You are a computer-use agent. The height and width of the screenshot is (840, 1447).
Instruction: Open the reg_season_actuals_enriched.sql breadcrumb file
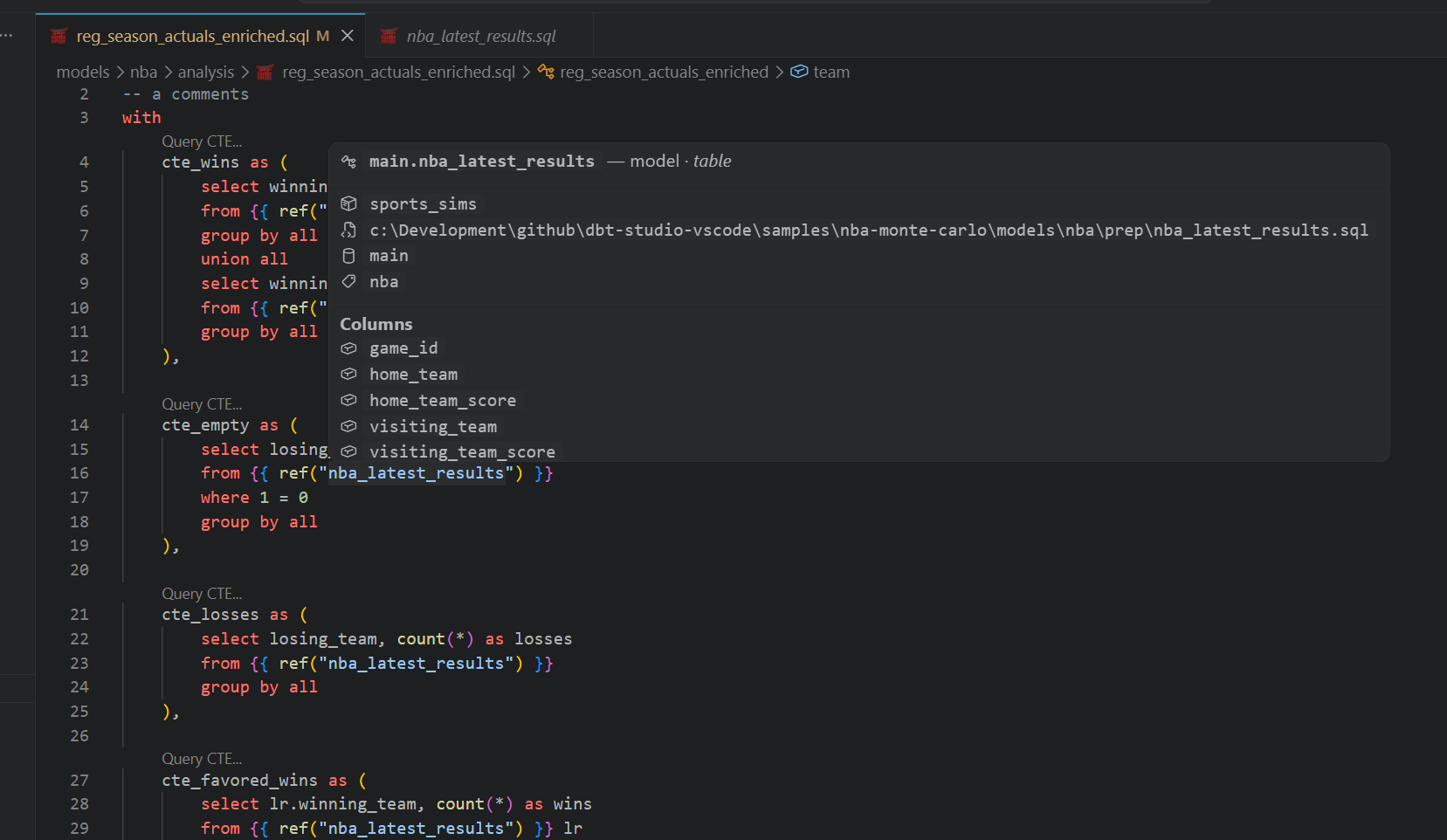click(x=398, y=72)
